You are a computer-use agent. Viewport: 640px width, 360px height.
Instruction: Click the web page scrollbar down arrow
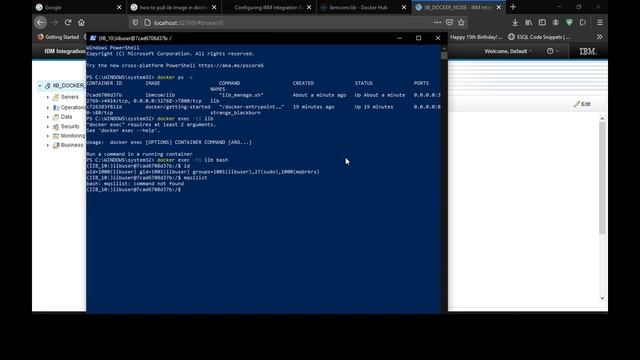point(602,298)
